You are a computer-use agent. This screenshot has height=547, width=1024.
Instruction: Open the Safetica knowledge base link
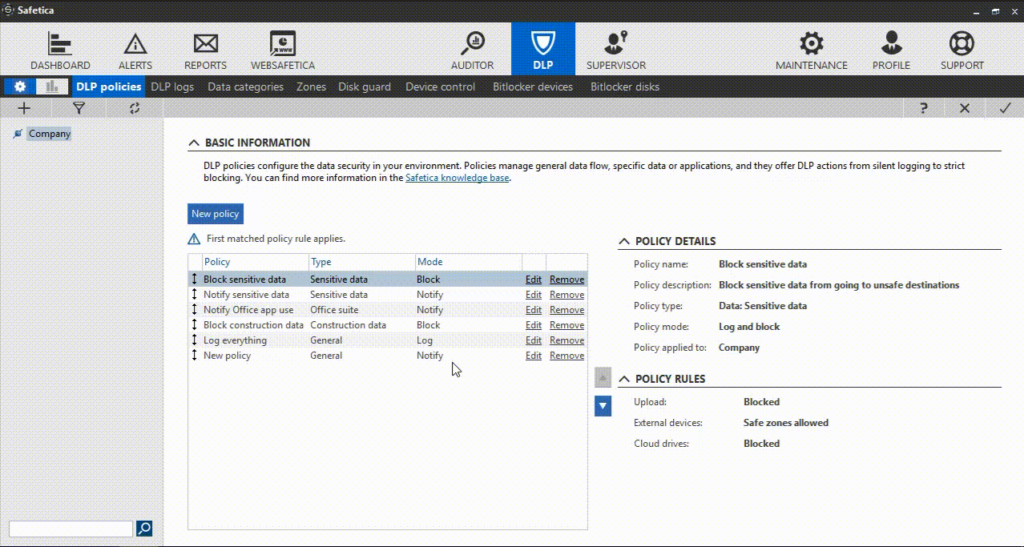tap(457, 178)
